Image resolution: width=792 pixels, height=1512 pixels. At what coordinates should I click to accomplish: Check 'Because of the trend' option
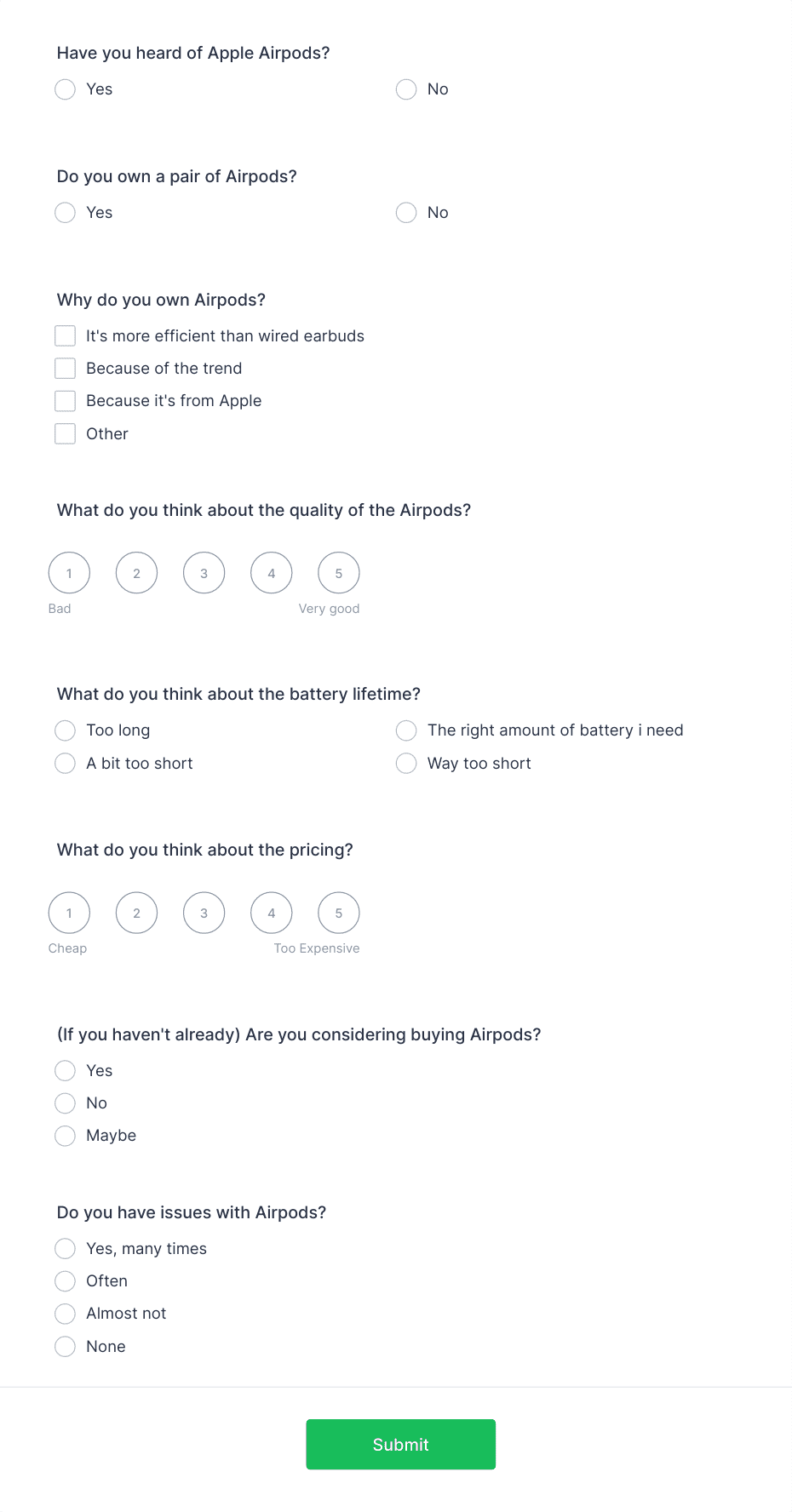(x=65, y=368)
